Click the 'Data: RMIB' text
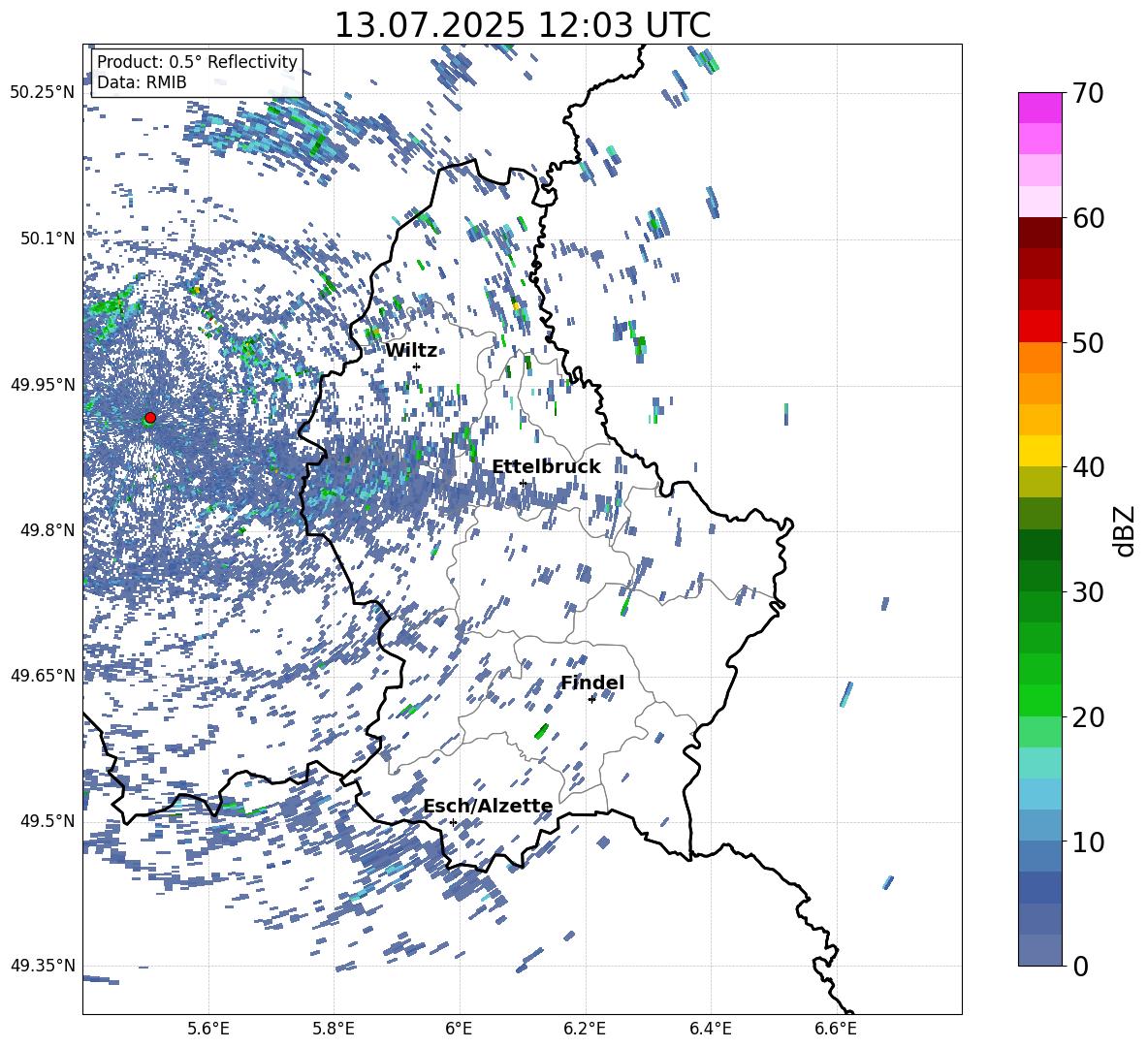 click(x=142, y=82)
